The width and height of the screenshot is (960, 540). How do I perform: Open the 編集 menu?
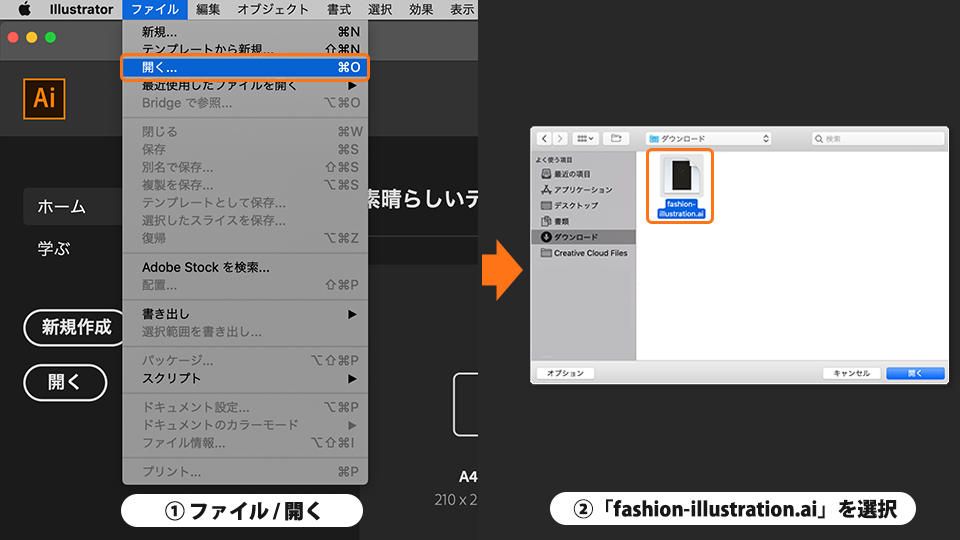point(208,9)
